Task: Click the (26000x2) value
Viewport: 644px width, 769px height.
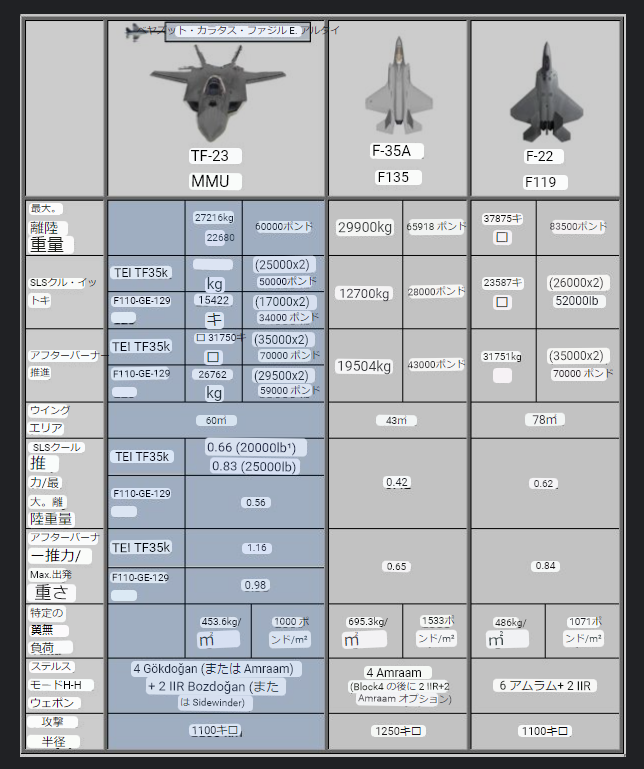Action: pyautogui.click(x=579, y=283)
